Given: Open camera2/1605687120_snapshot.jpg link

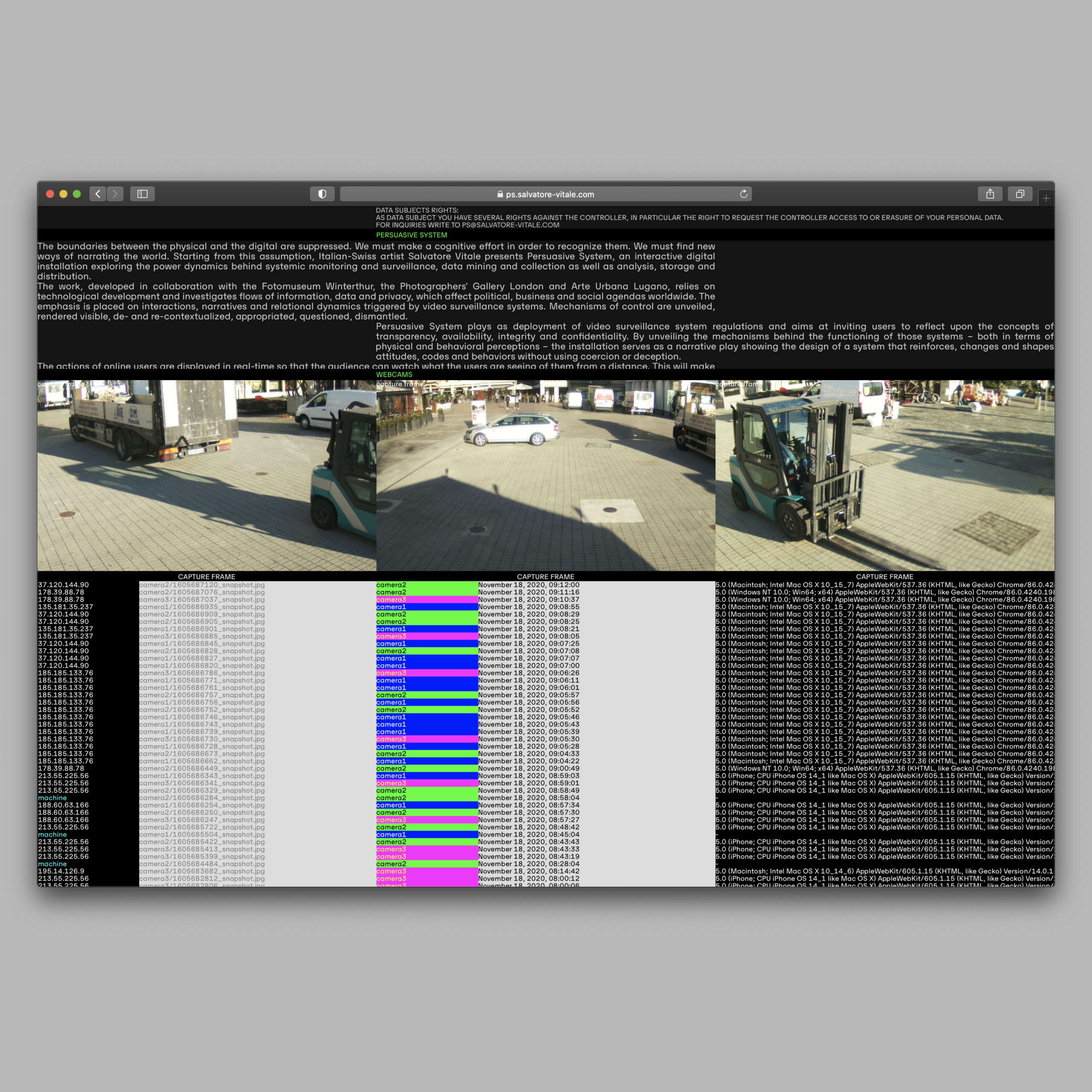Looking at the screenshot, I should (202, 585).
